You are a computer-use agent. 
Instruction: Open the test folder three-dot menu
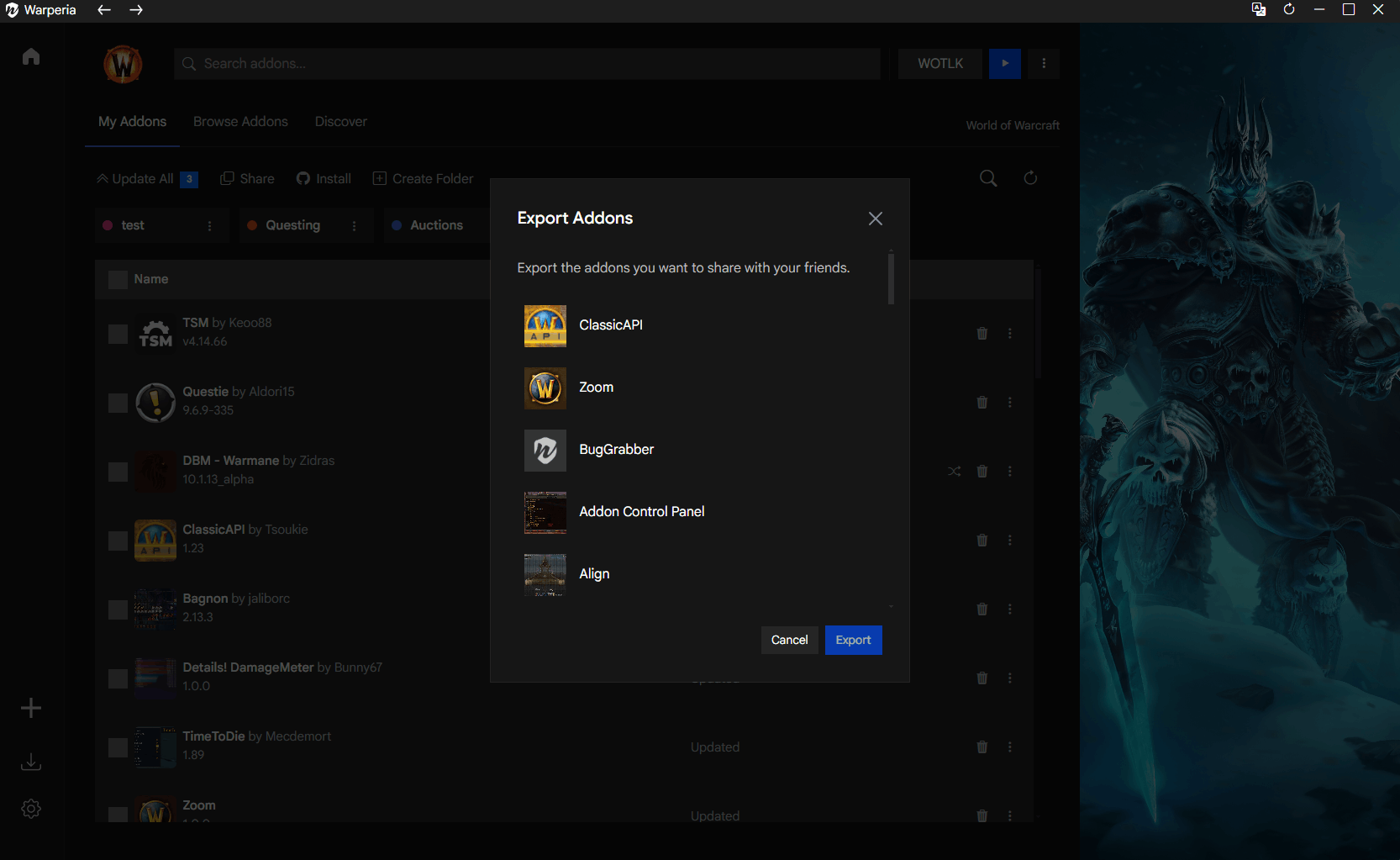coord(210,226)
